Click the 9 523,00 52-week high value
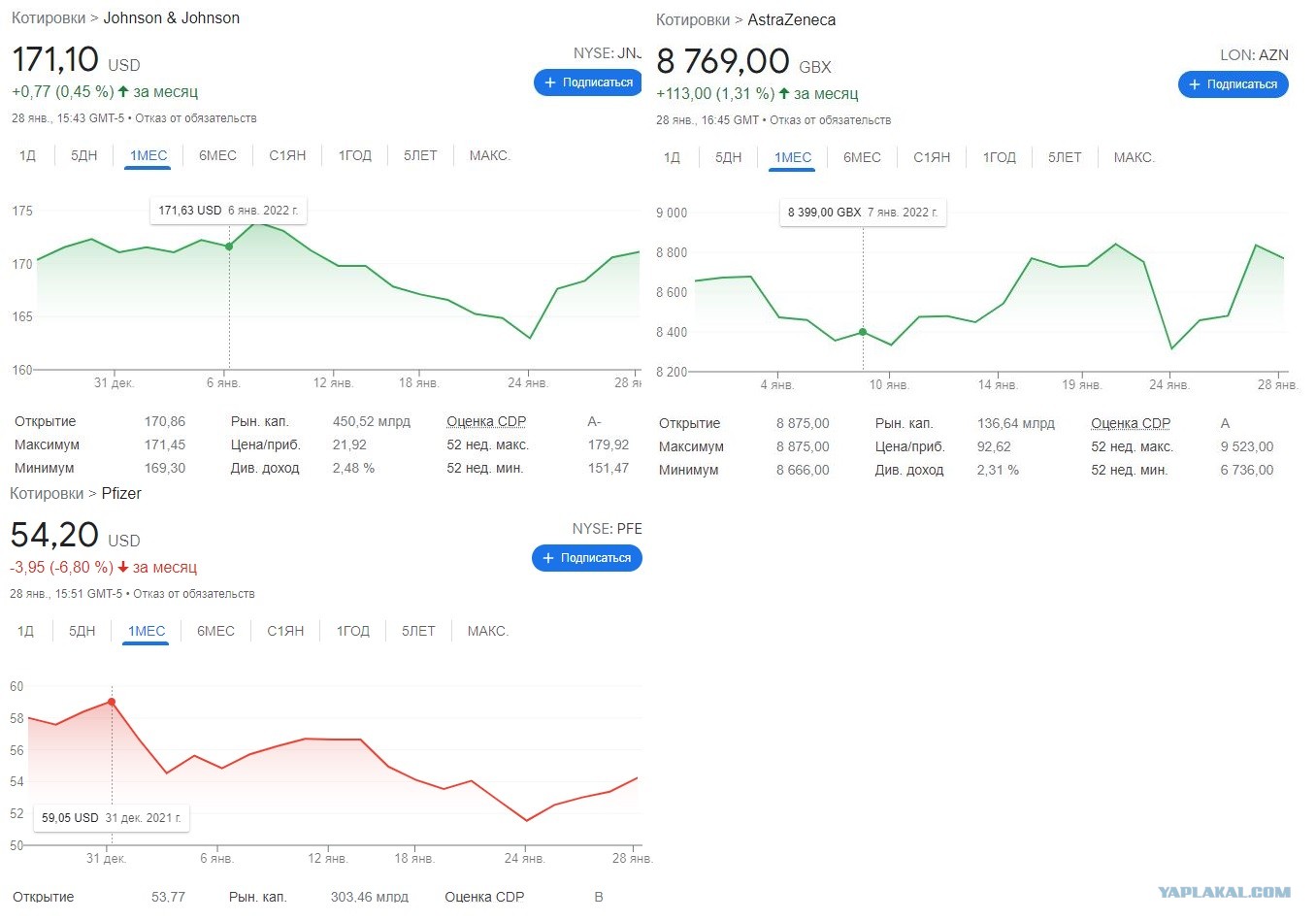The image size is (1316, 921). click(1247, 446)
